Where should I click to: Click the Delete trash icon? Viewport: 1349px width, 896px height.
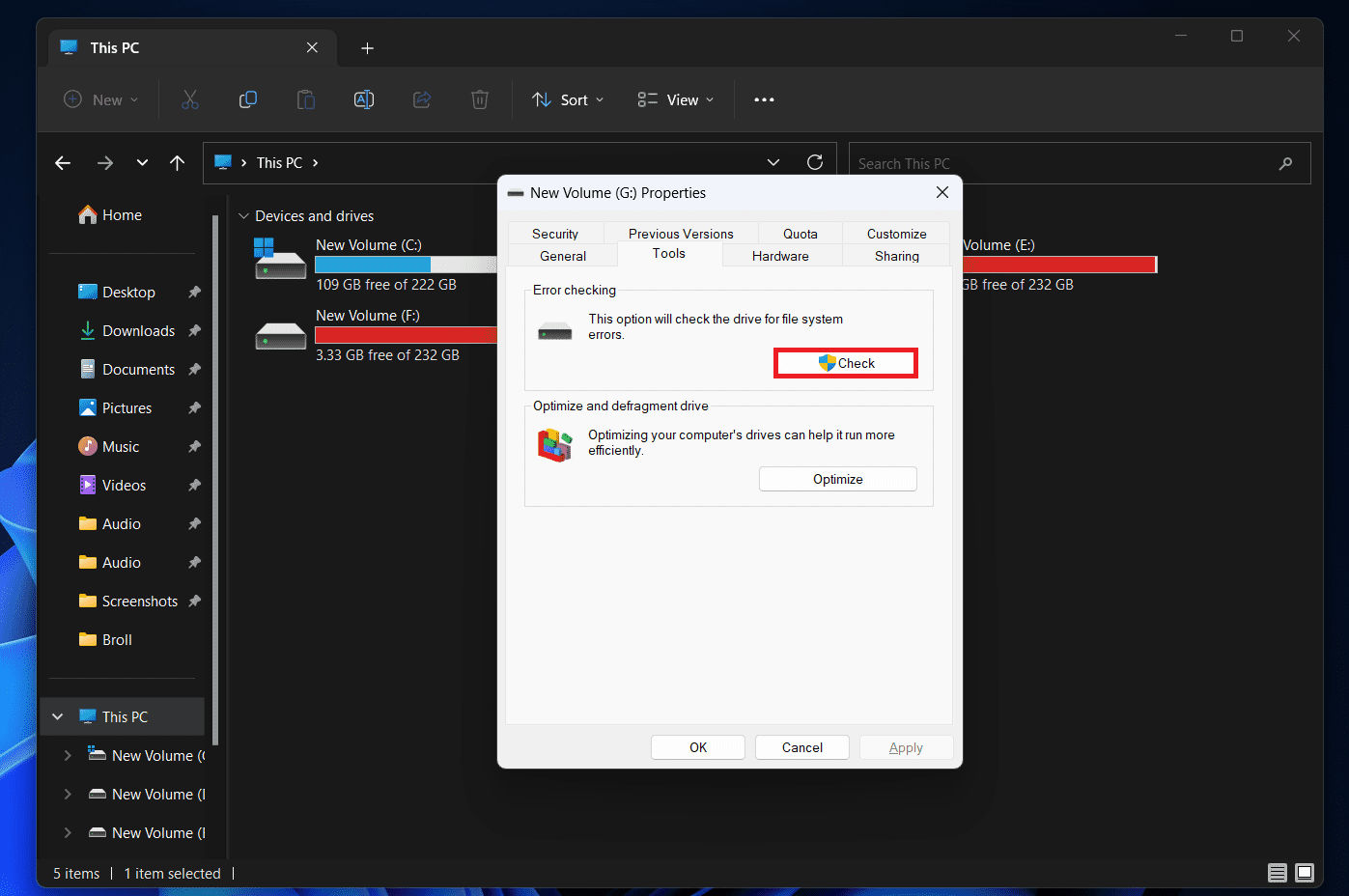480,99
